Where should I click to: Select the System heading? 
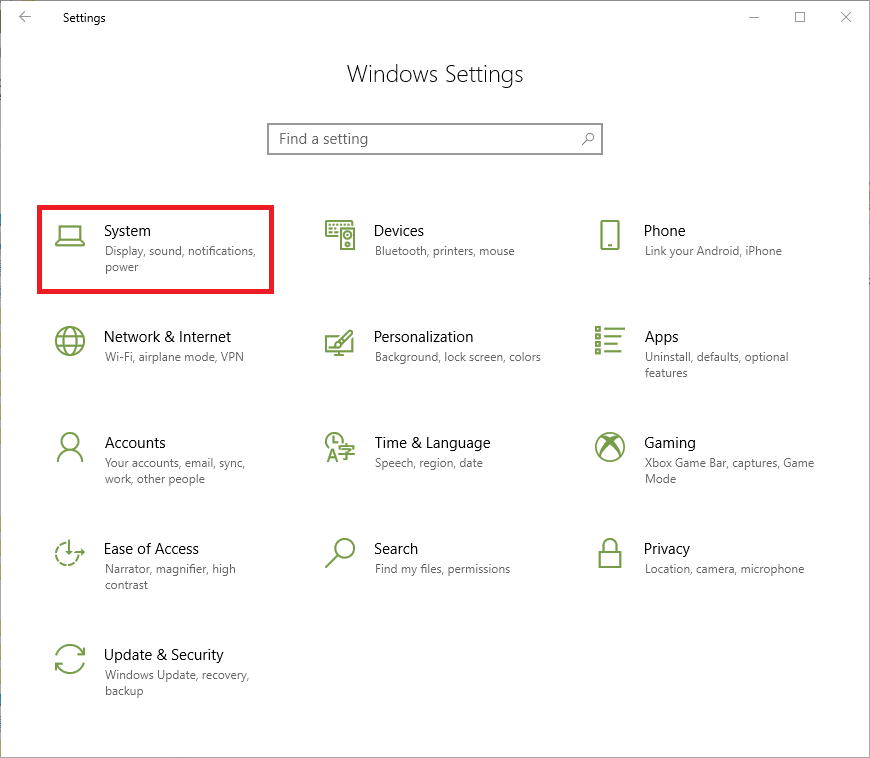pyautogui.click(x=127, y=231)
